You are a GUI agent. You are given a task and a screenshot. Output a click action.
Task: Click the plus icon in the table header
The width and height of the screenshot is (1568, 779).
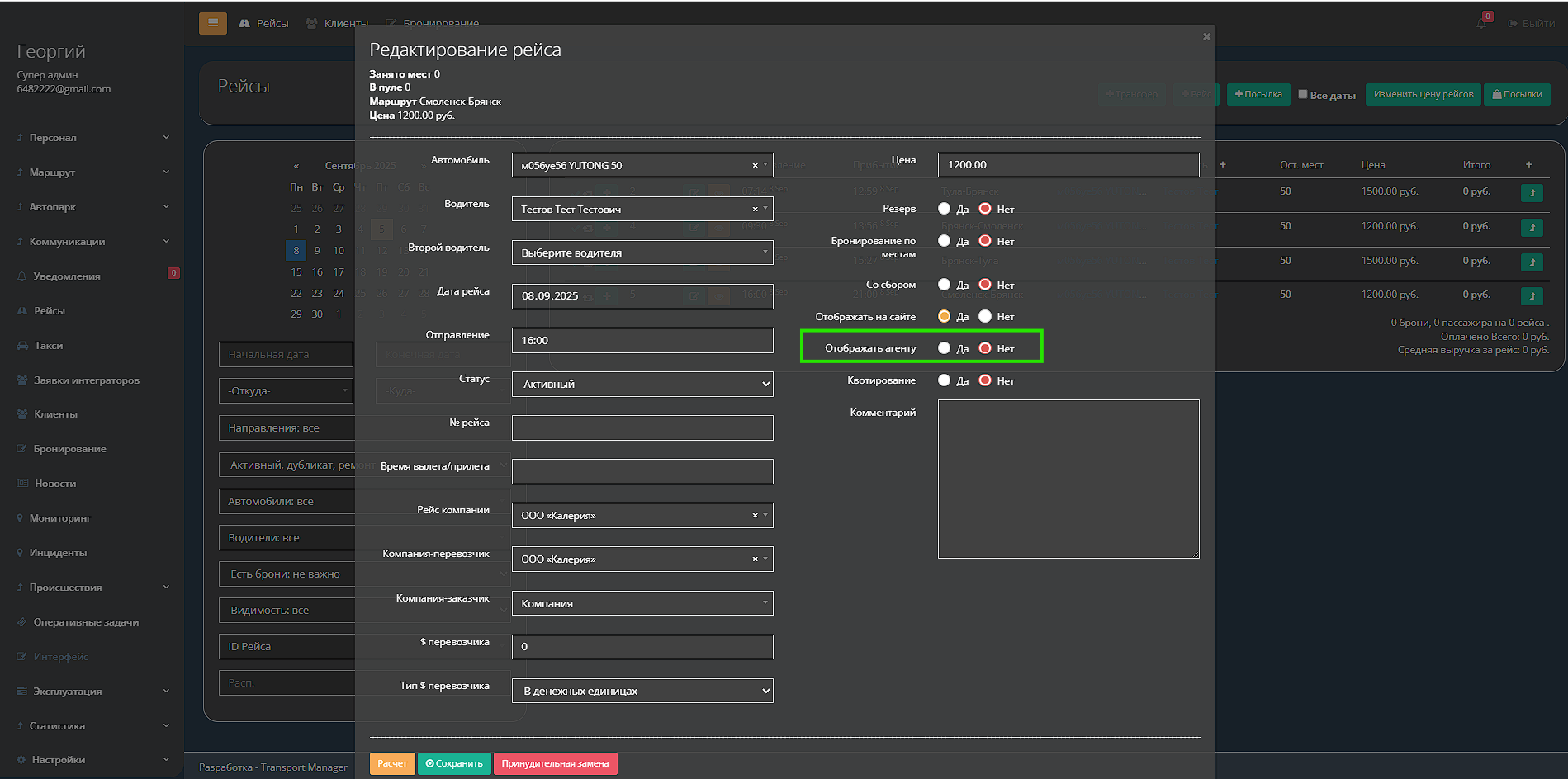1528,165
